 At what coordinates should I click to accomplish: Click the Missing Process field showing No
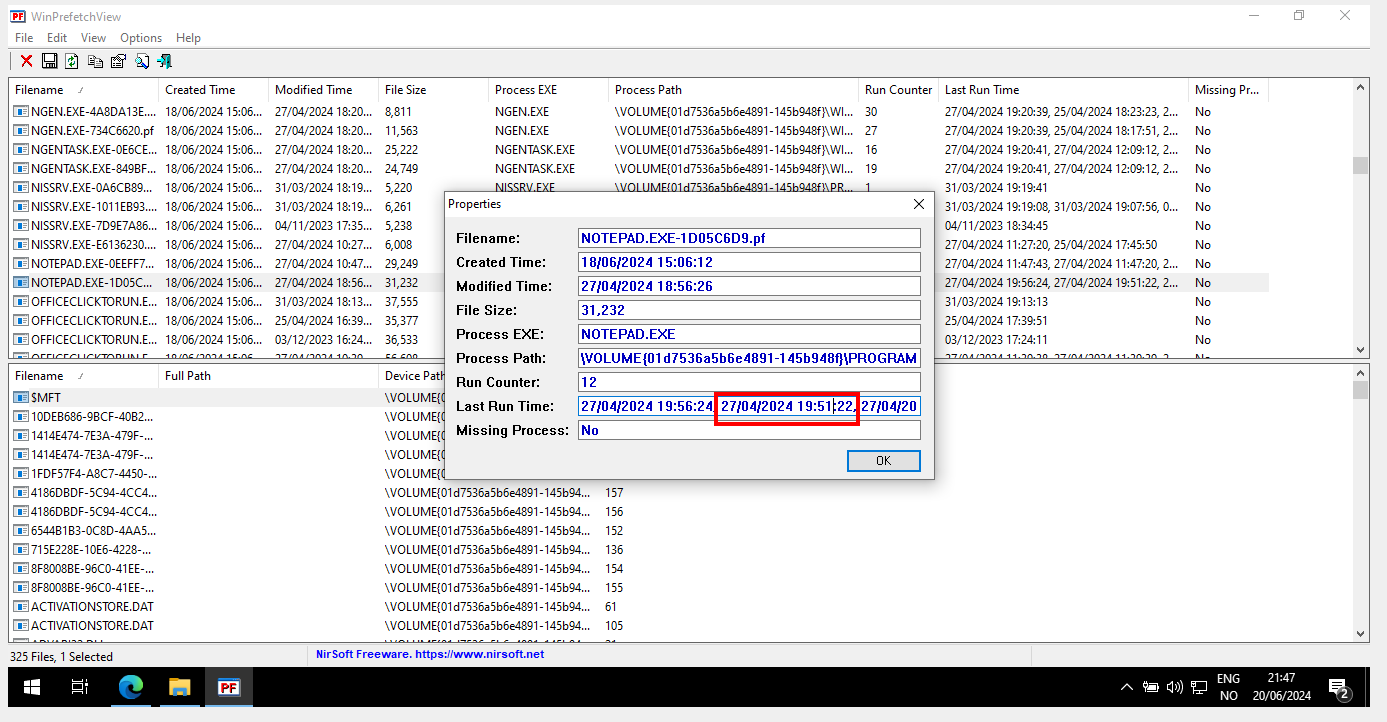tap(749, 430)
